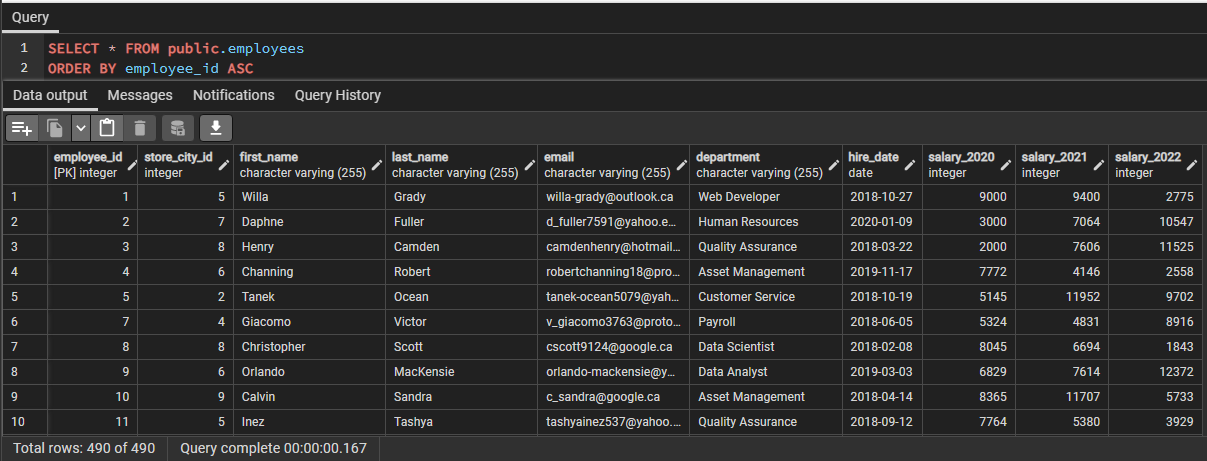Select the Query tab
Screen dimensions: 1207x461
point(30,17)
